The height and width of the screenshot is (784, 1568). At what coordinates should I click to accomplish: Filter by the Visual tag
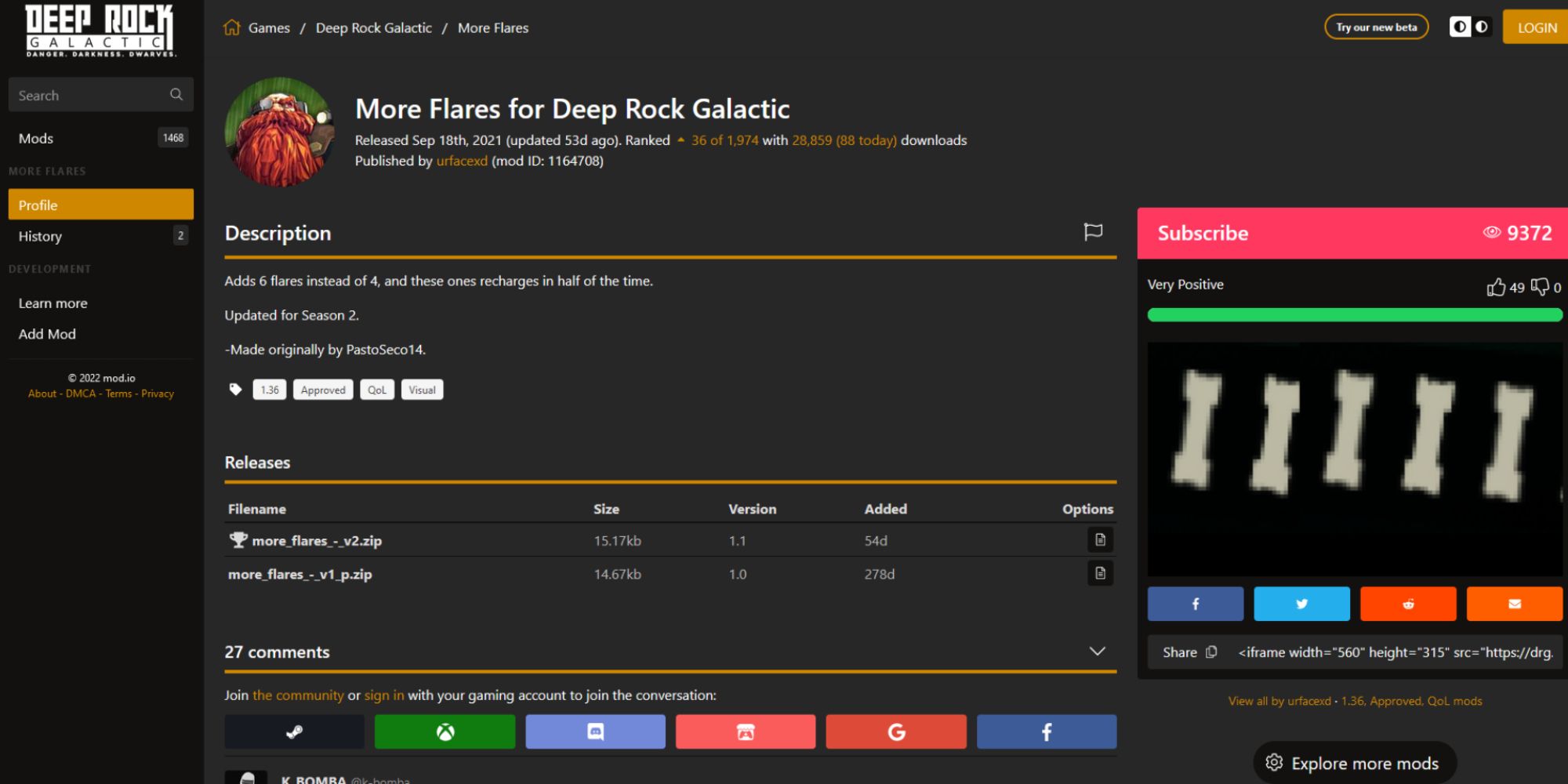point(422,390)
